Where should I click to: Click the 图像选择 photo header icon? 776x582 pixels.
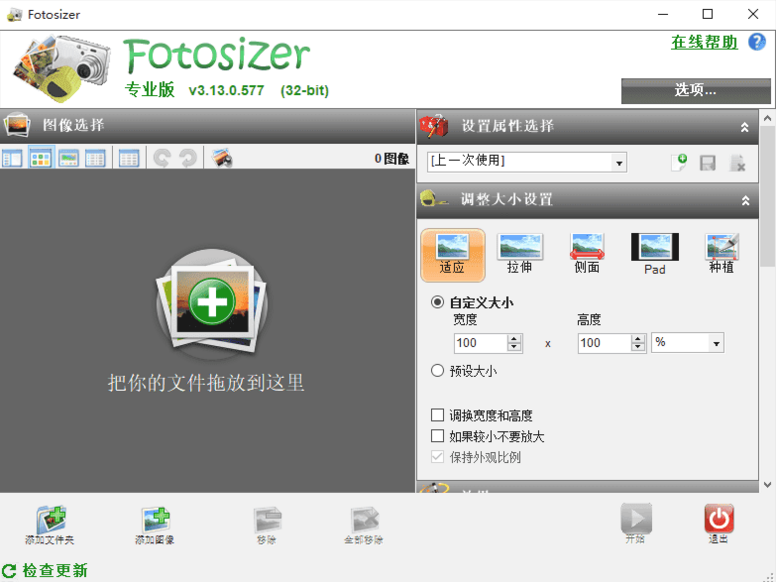coord(17,124)
